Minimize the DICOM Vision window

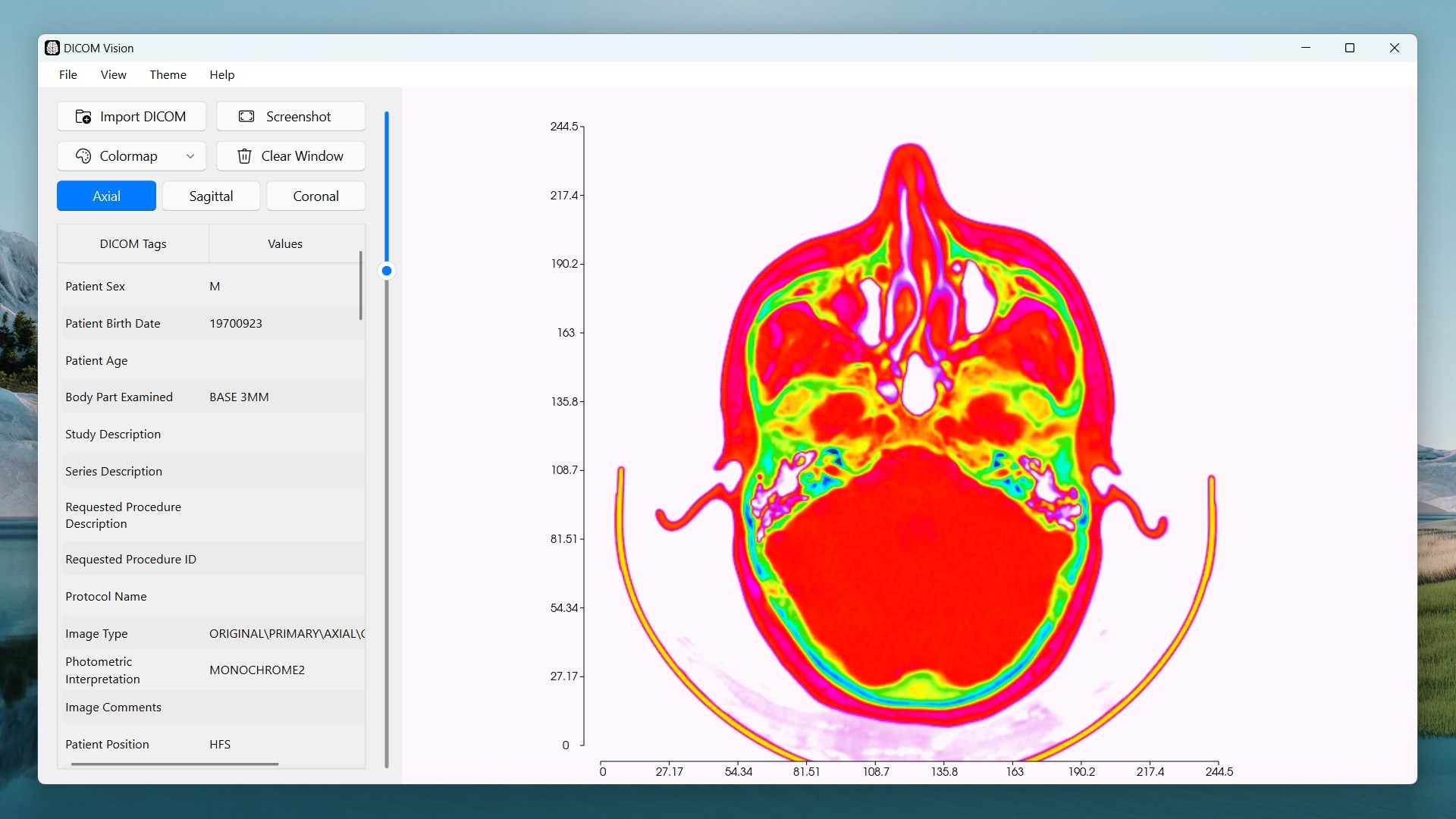point(1306,48)
